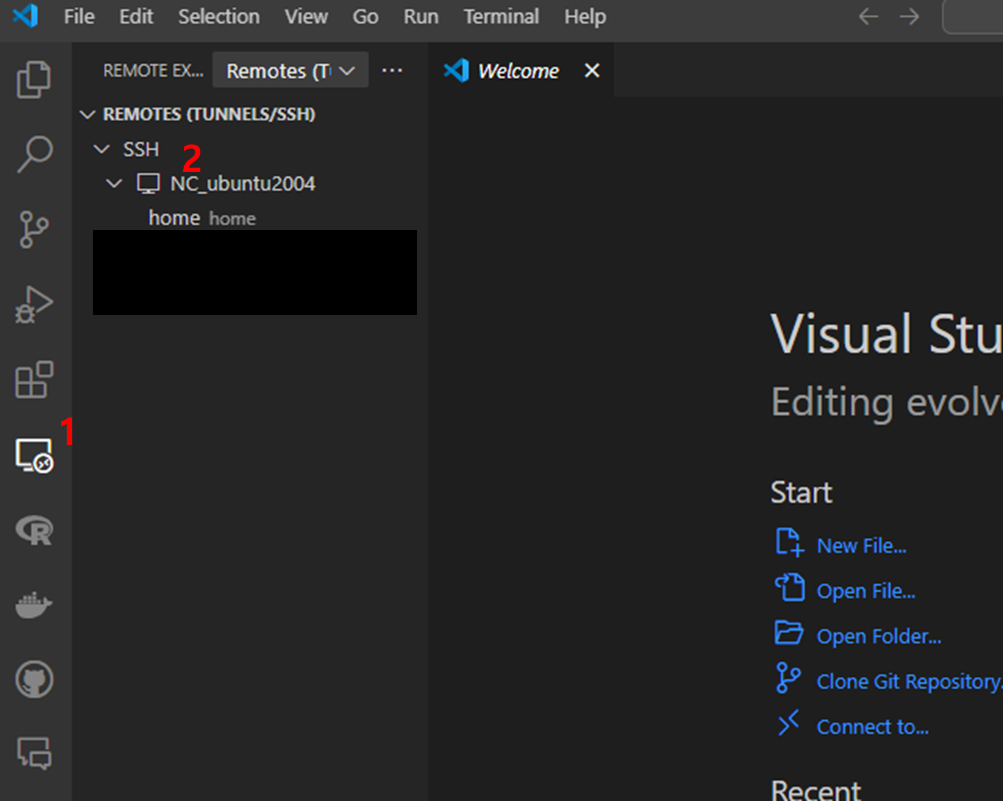
Task: Open the Explorer view in activity bar
Action: pos(34,79)
